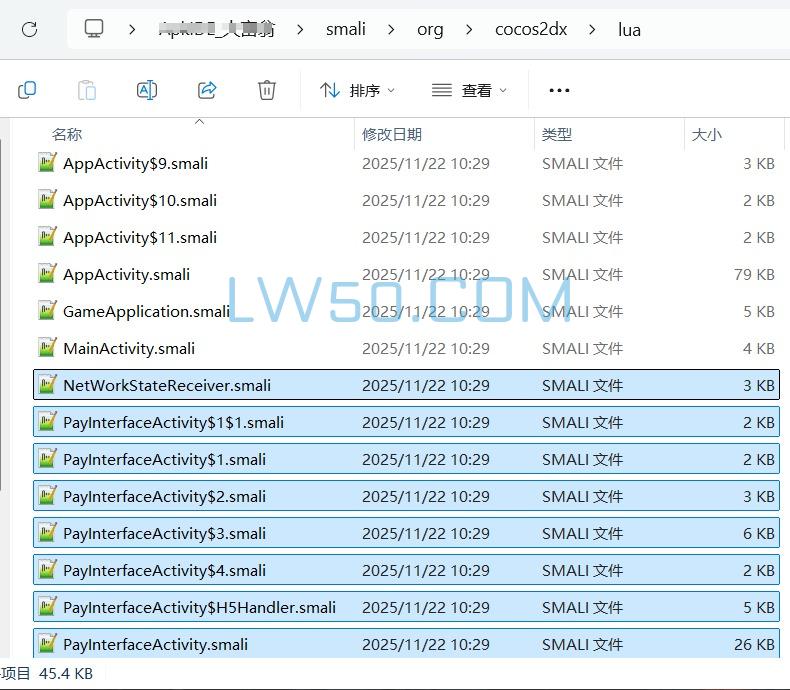The height and width of the screenshot is (690, 790).
Task: Click the Paste toolbar icon
Action: pyautogui.click(x=87, y=91)
